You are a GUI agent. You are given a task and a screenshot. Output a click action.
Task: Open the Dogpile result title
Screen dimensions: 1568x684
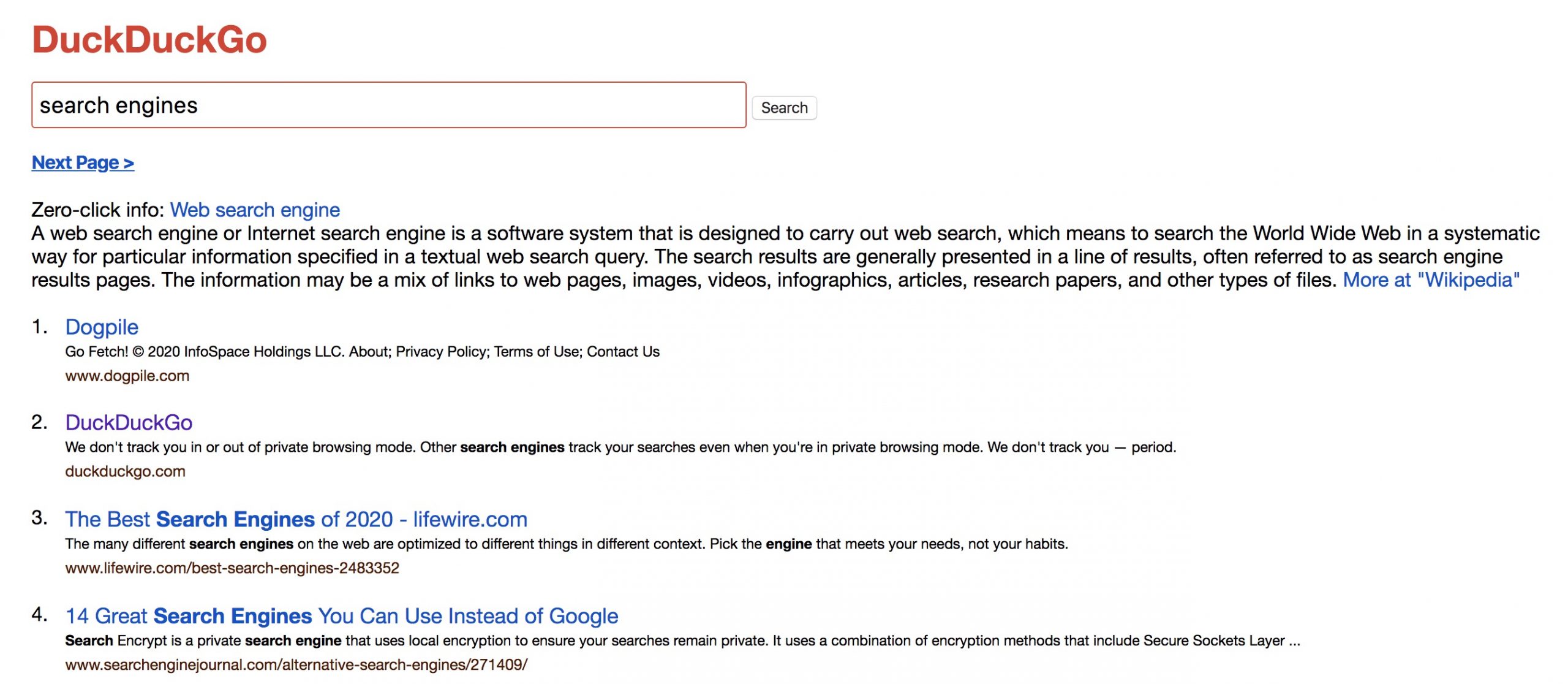(102, 327)
